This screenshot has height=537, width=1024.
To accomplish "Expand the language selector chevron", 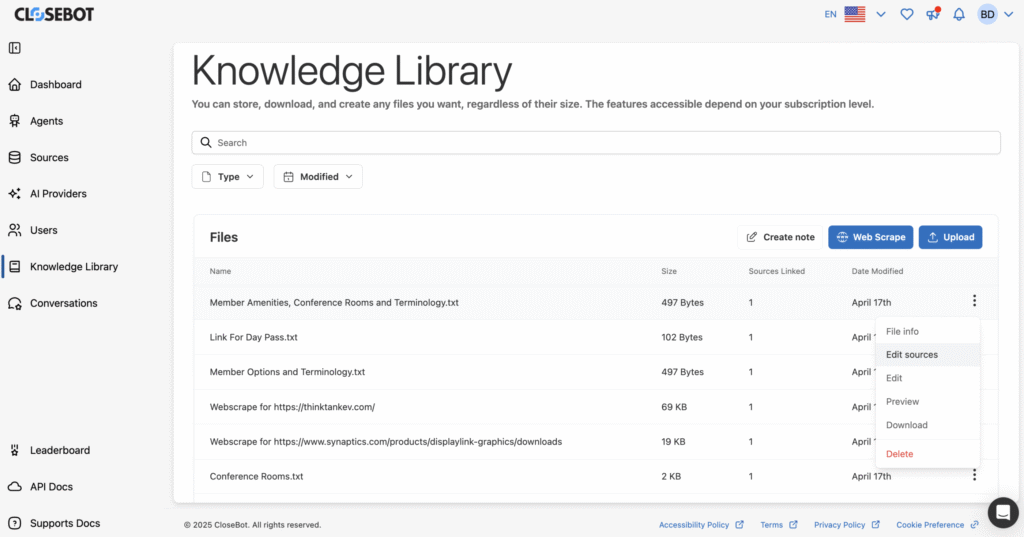I will click(881, 14).
